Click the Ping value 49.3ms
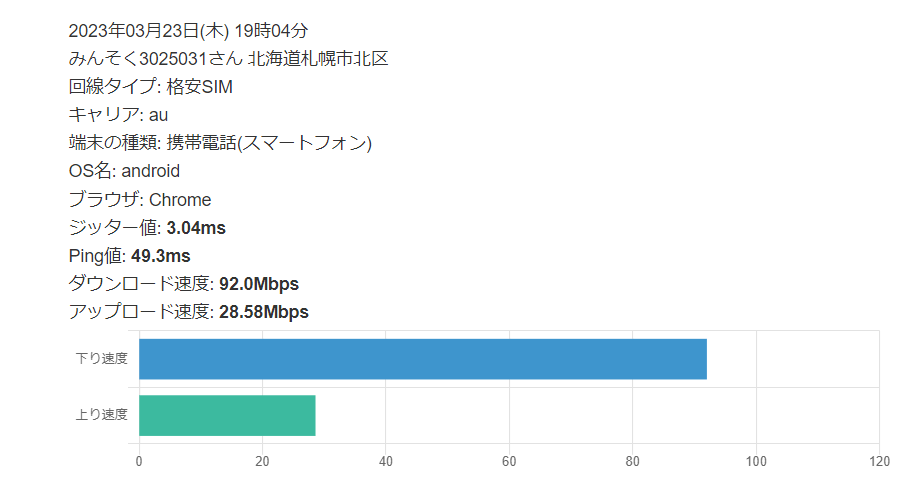Image resolution: width=923 pixels, height=496 pixels. [160, 255]
